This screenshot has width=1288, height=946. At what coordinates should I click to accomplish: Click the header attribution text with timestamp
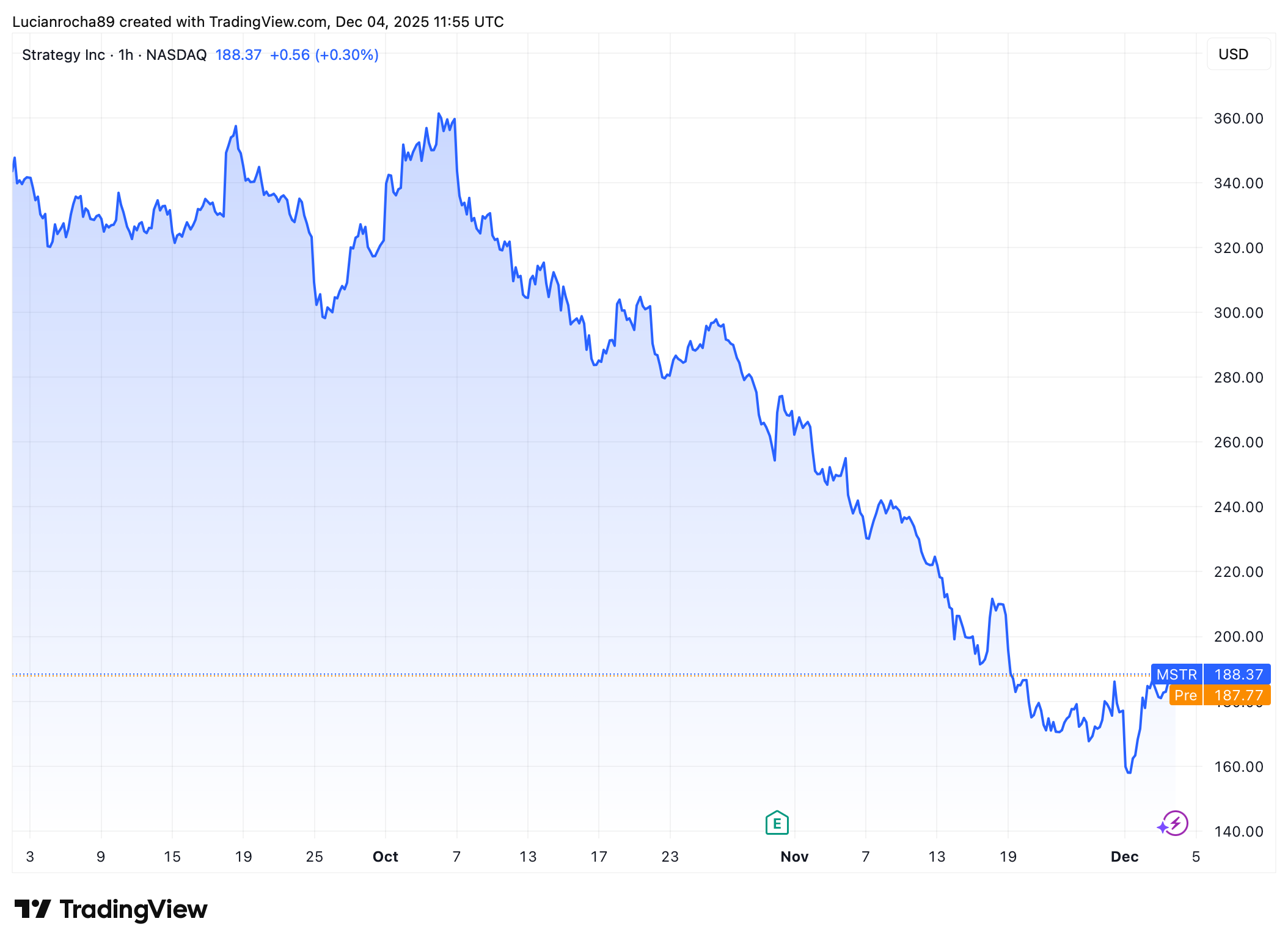pos(258,22)
